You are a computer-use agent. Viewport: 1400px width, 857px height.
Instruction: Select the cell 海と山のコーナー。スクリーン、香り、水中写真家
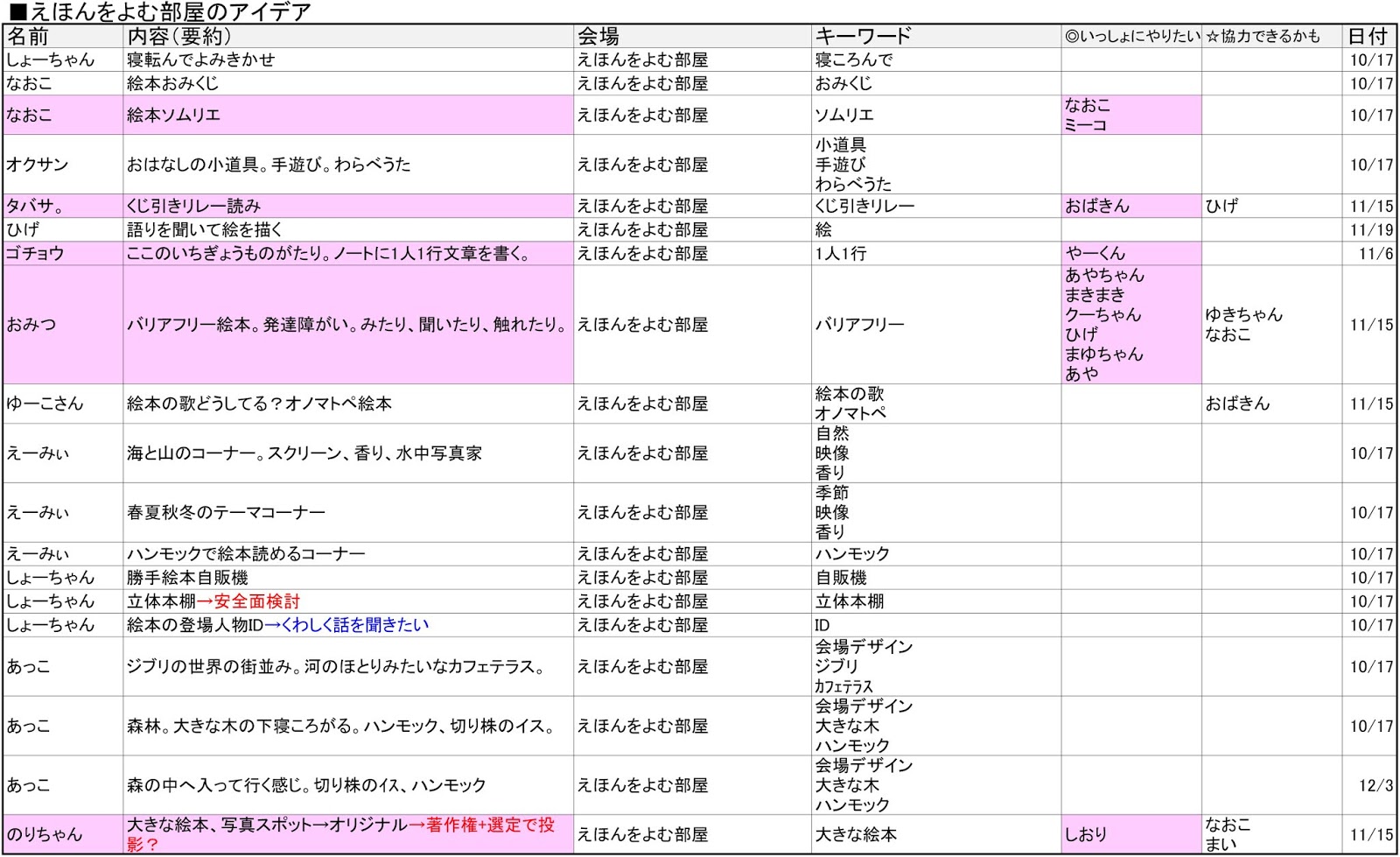(348, 453)
